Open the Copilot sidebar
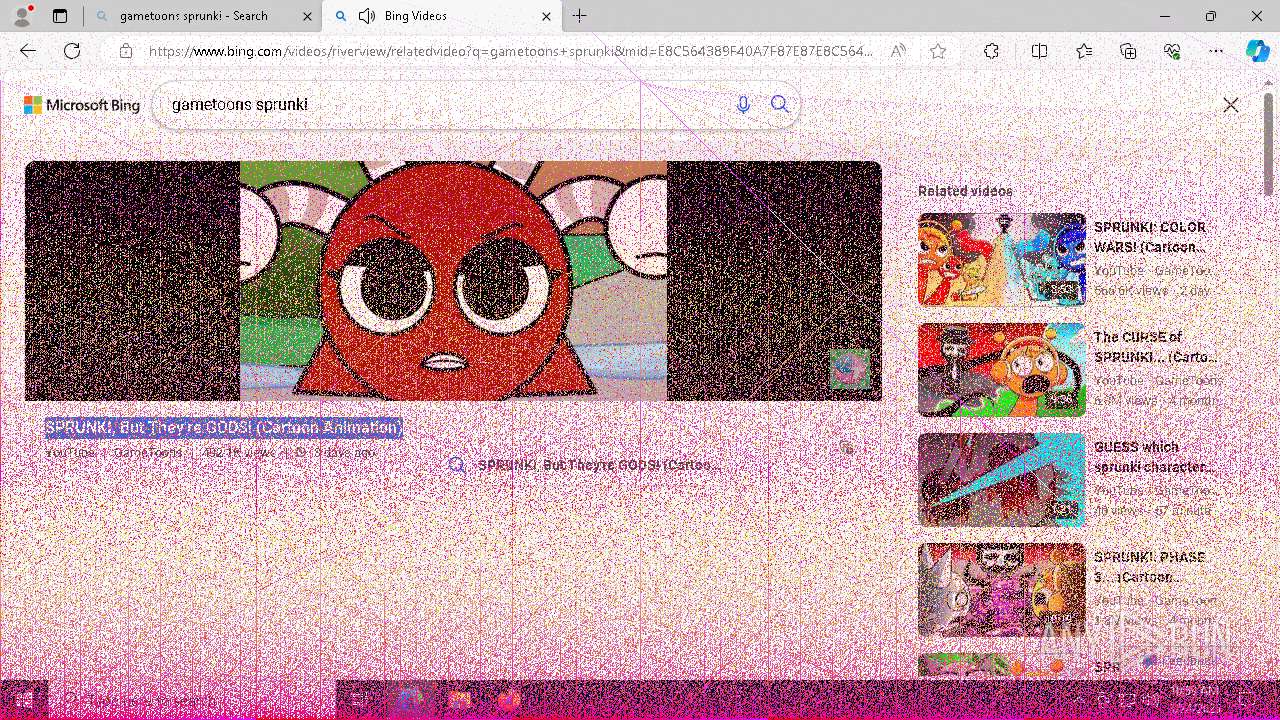1280x720 pixels. click(1258, 51)
